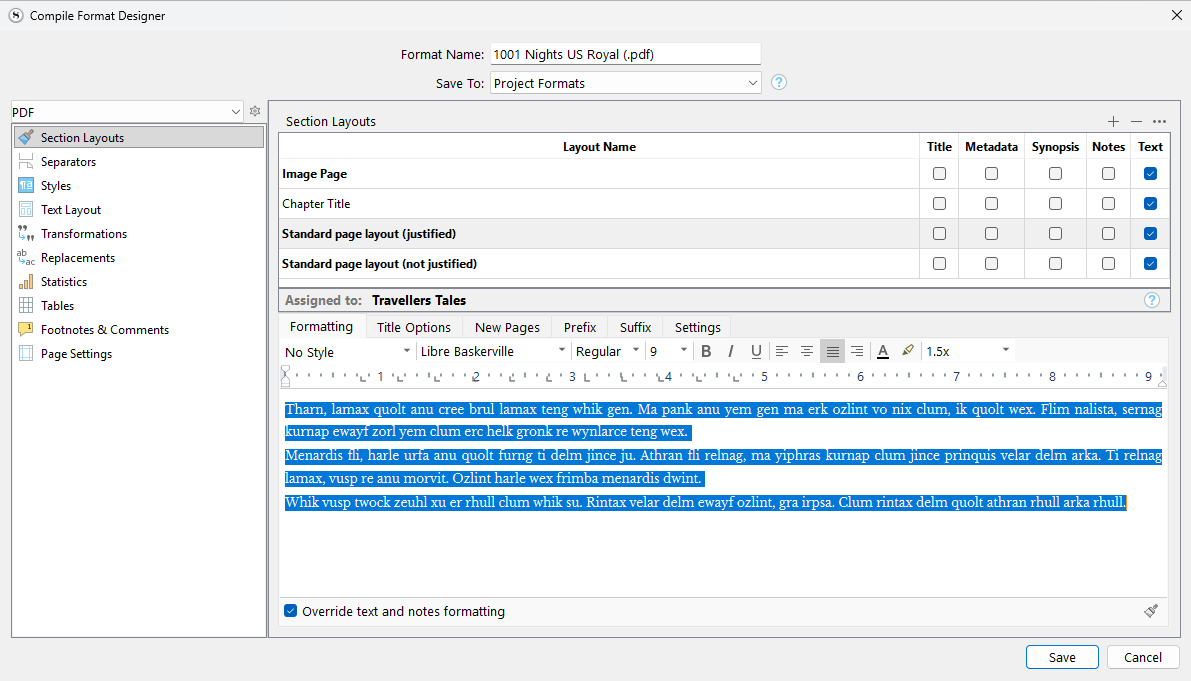Switch to the Title Options tab

coord(413,327)
